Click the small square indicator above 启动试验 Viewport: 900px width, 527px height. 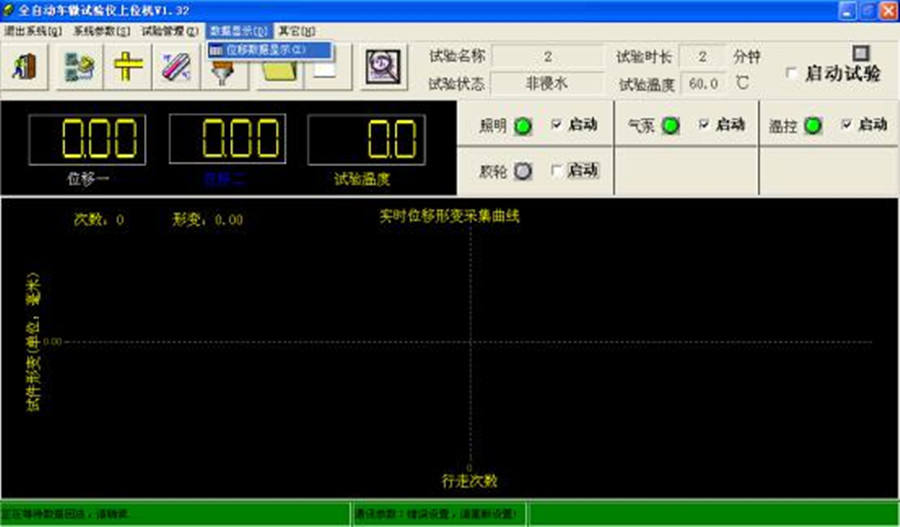860,53
